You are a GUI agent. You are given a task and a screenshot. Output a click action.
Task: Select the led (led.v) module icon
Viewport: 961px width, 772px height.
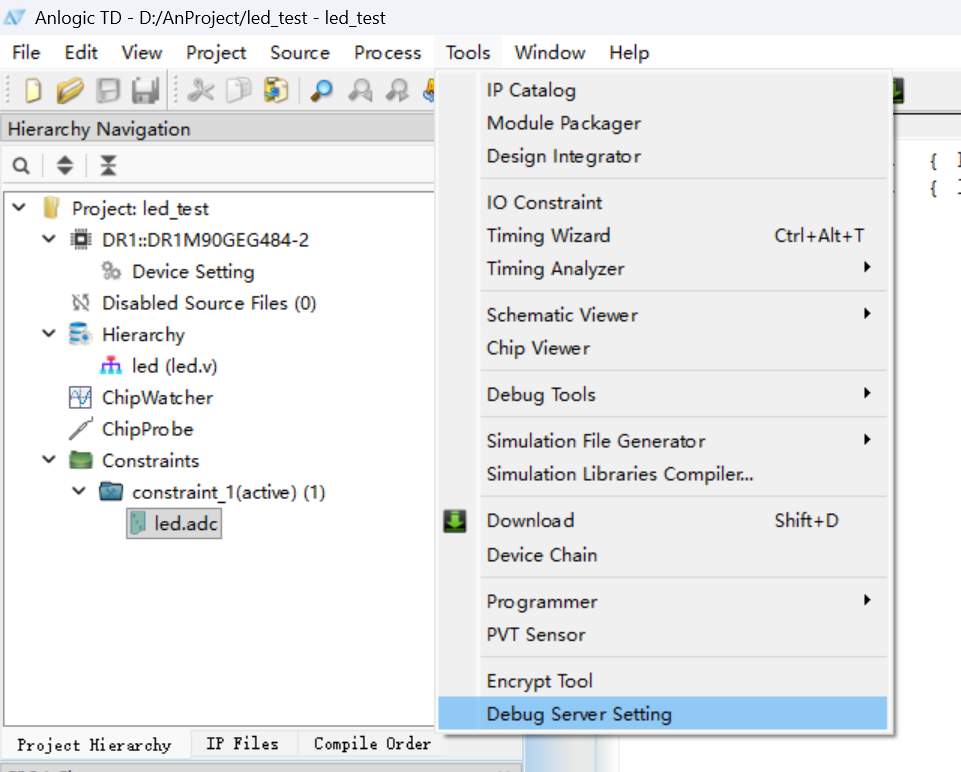click(111, 366)
